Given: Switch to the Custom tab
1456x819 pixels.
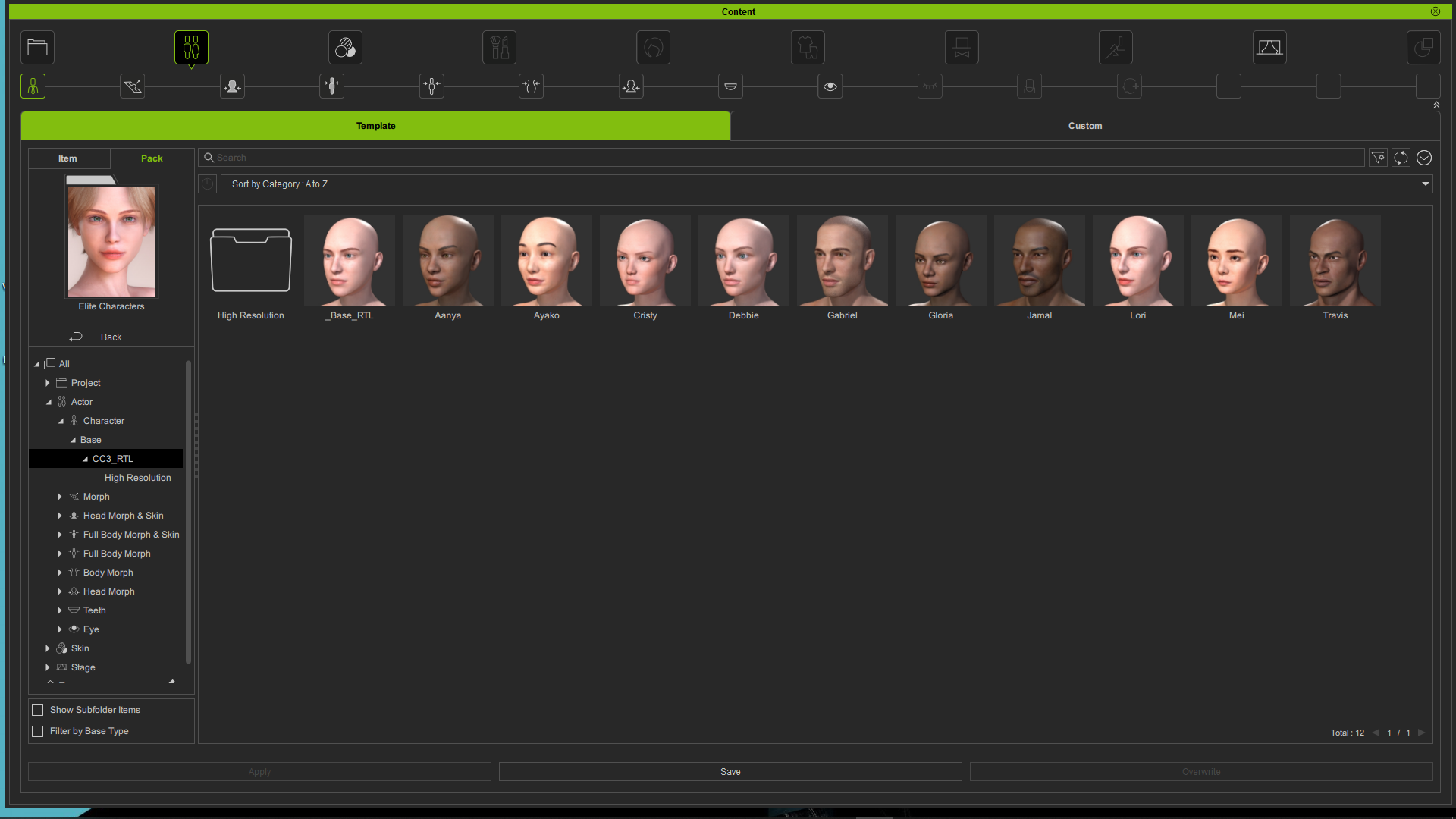Looking at the screenshot, I should click(x=1085, y=126).
